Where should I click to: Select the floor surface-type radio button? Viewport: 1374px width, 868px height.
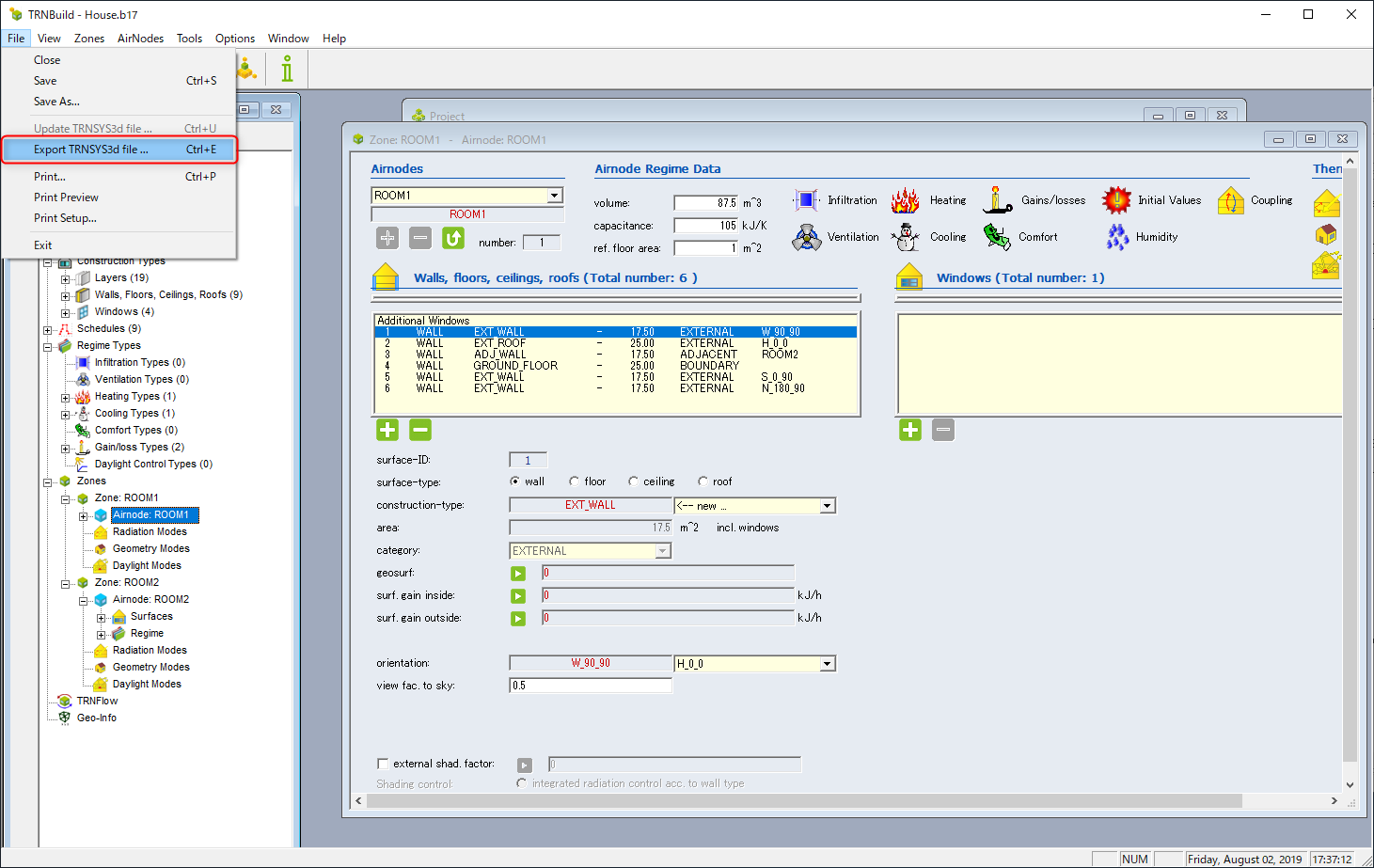pyautogui.click(x=575, y=481)
